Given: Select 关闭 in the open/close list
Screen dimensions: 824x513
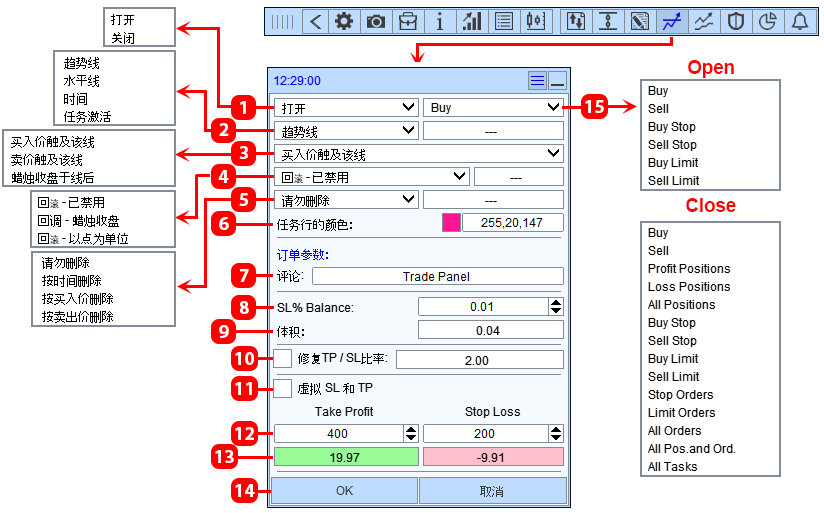Looking at the screenshot, I should 123,38.
